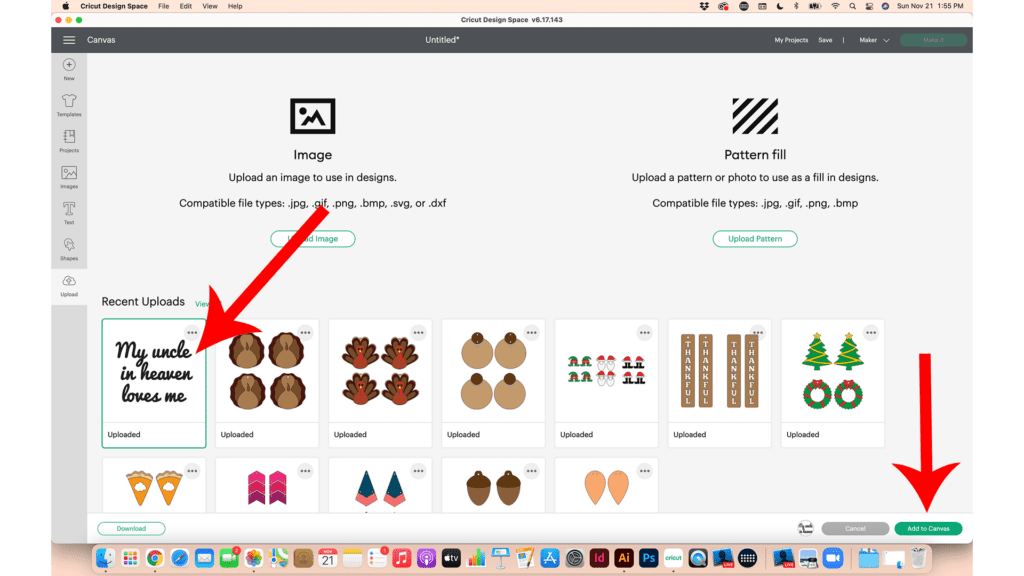Screen dimensions: 1024x576
Task: Expand the Maker machine dropdown
Action: tap(874, 40)
